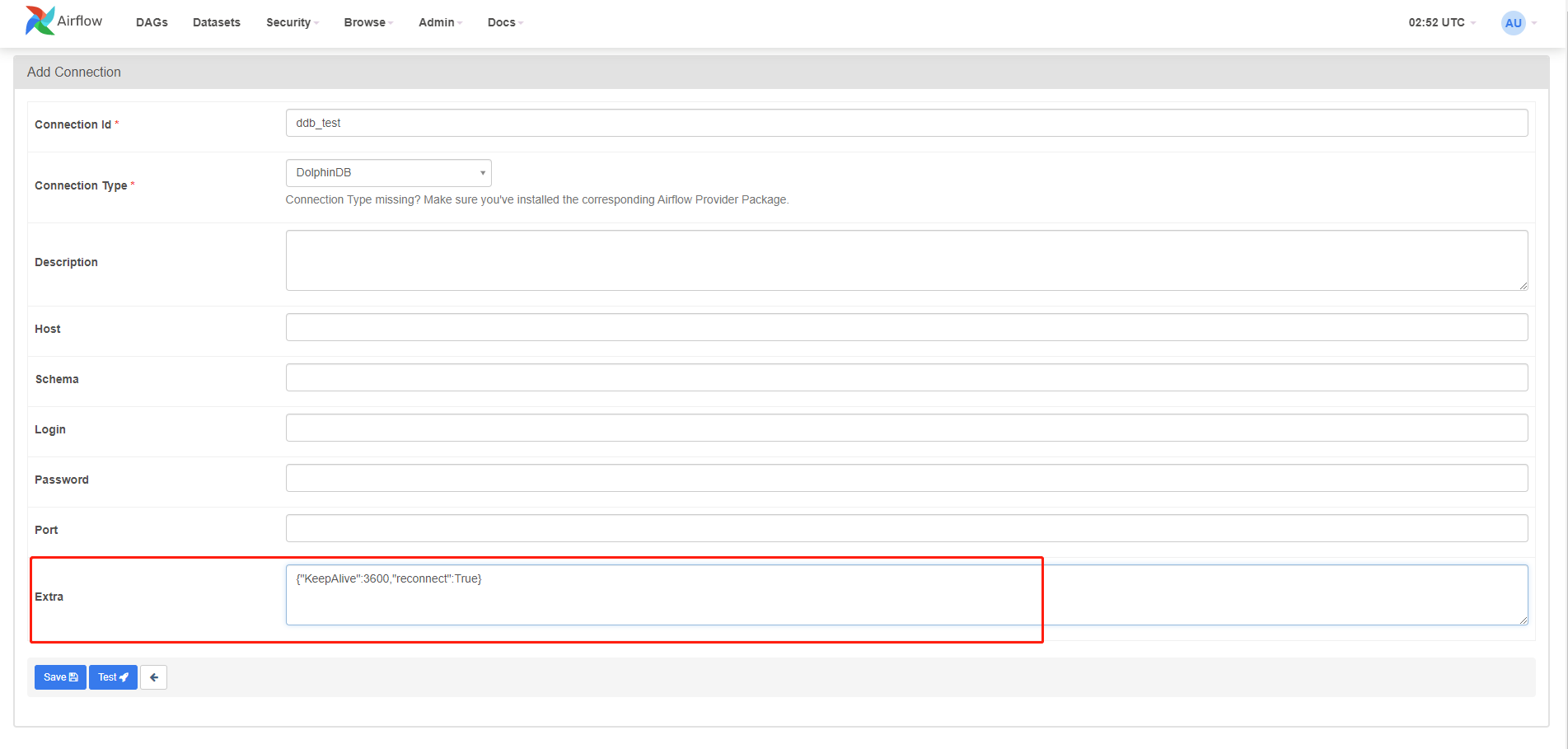
Task: Click the Extra JSON text area
Action: (906, 595)
